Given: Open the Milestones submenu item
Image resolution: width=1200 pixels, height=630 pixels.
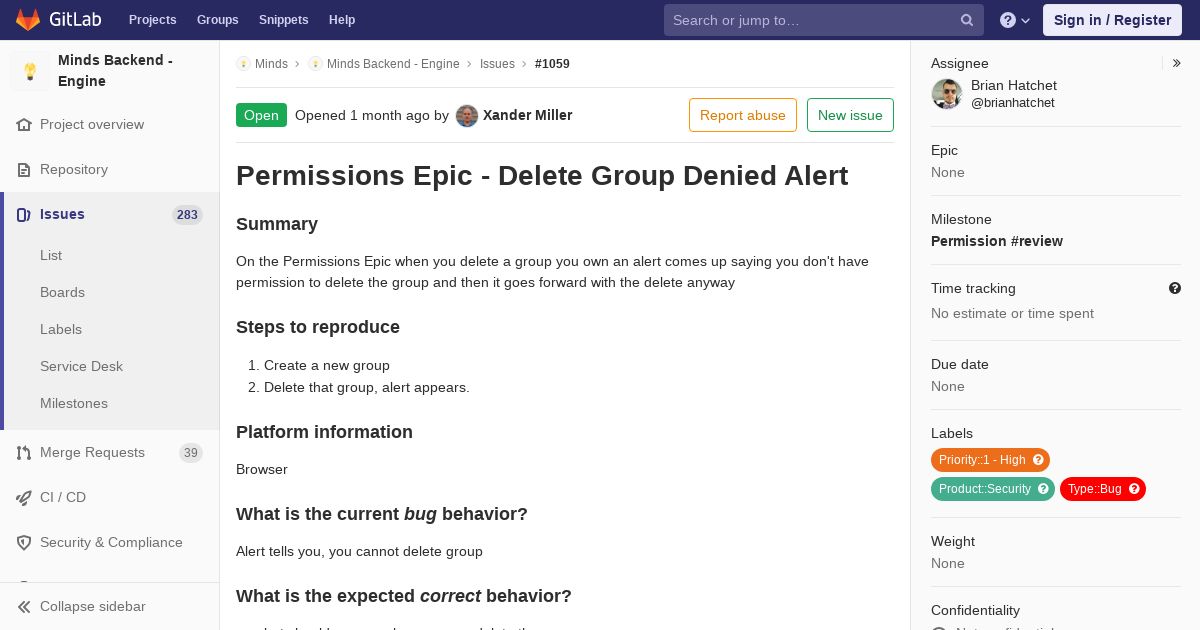Looking at the screenshot, I should pyautogui.click(x=74, y=403).
